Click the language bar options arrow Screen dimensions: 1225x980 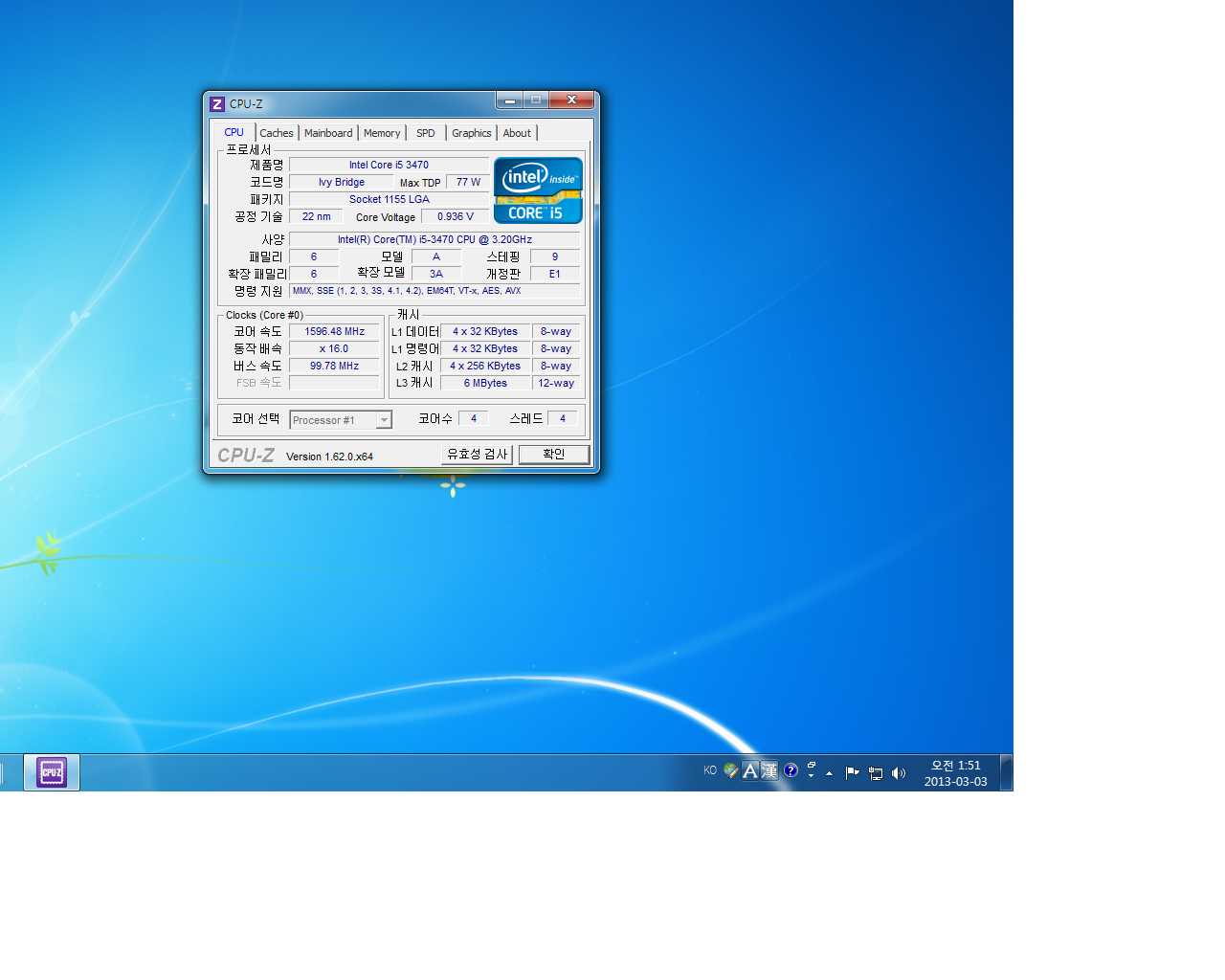point(811,775)
